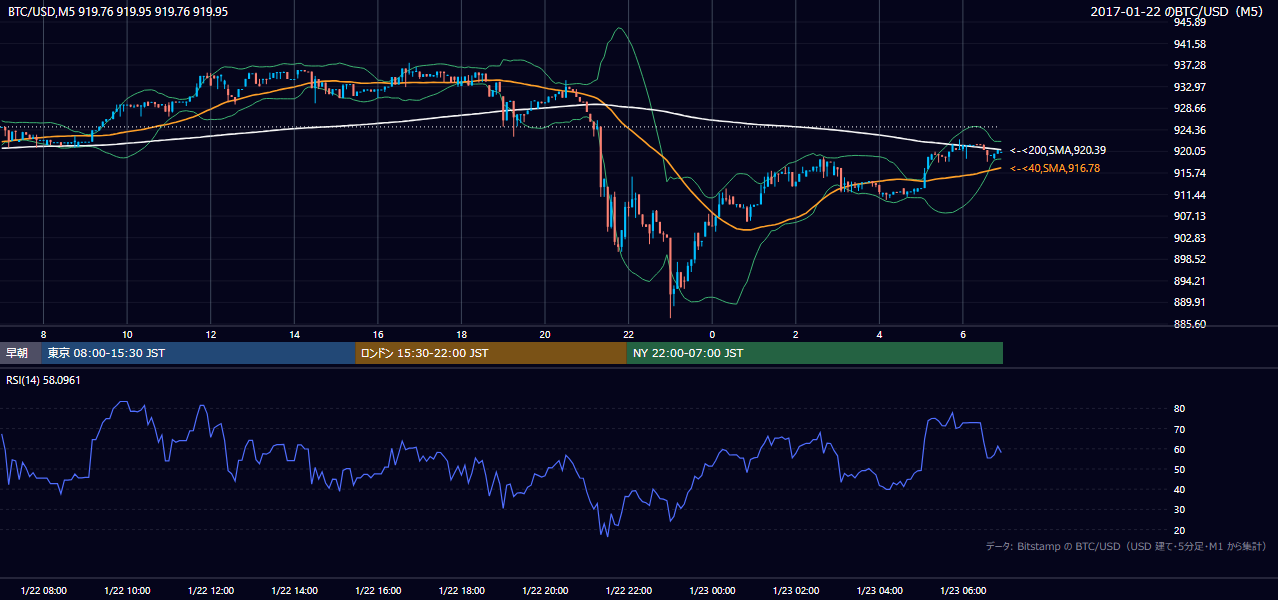
Task: Click the time label 1/22 20:00
Action: tap(544, 591)
